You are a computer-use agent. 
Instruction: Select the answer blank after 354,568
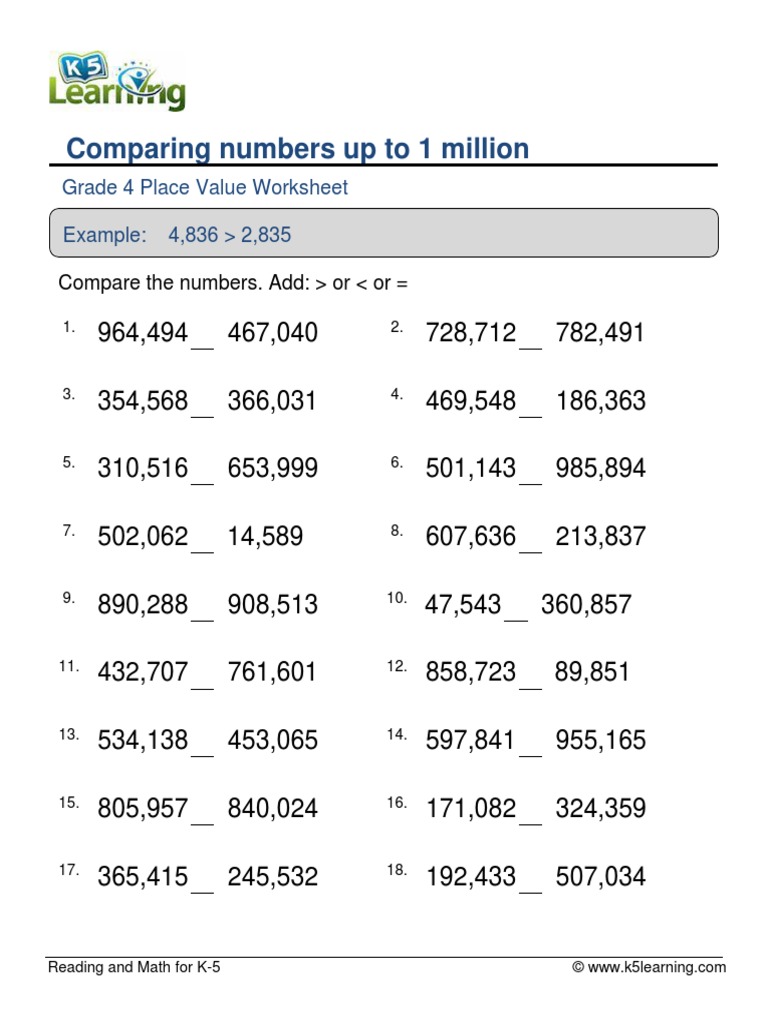[202, 408]
